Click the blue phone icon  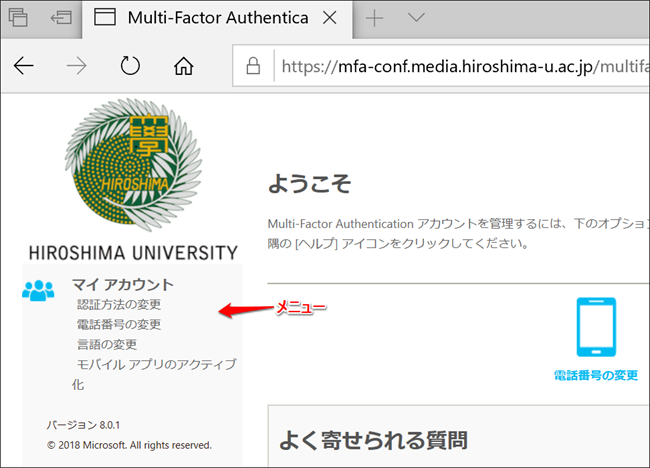596,327
